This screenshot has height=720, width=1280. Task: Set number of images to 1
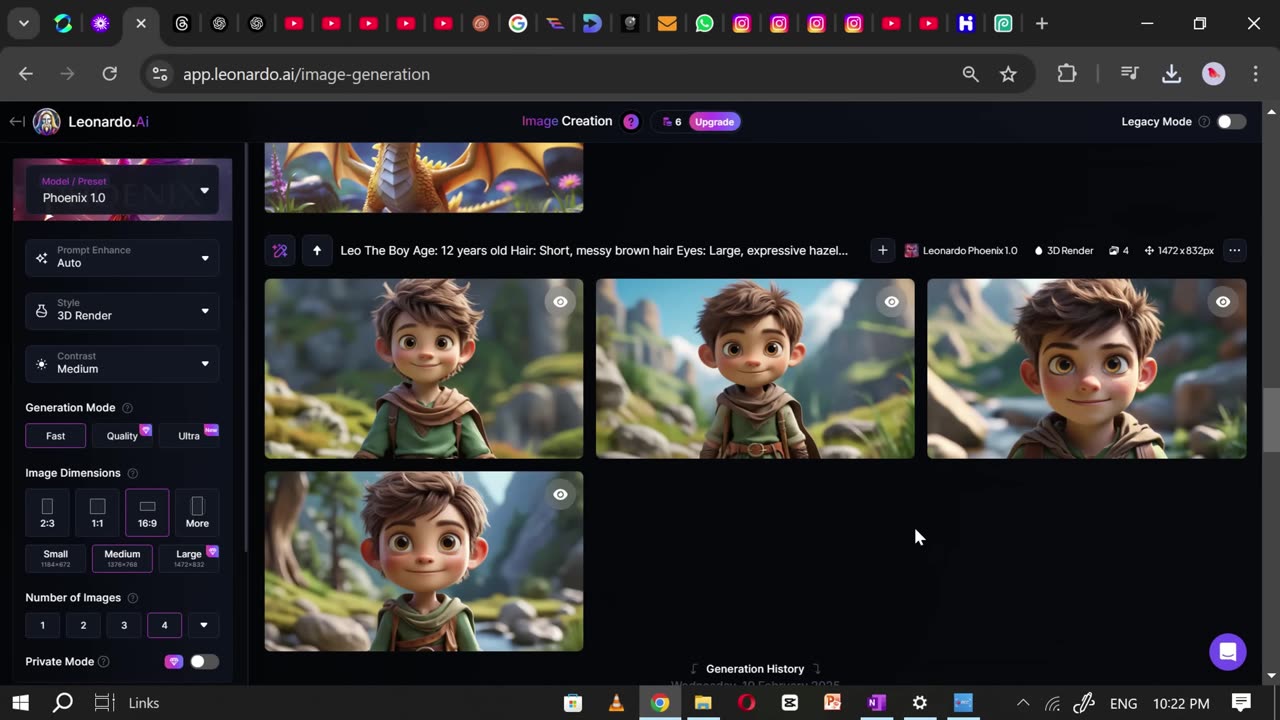pyautogui.click(x=42, y=625)
